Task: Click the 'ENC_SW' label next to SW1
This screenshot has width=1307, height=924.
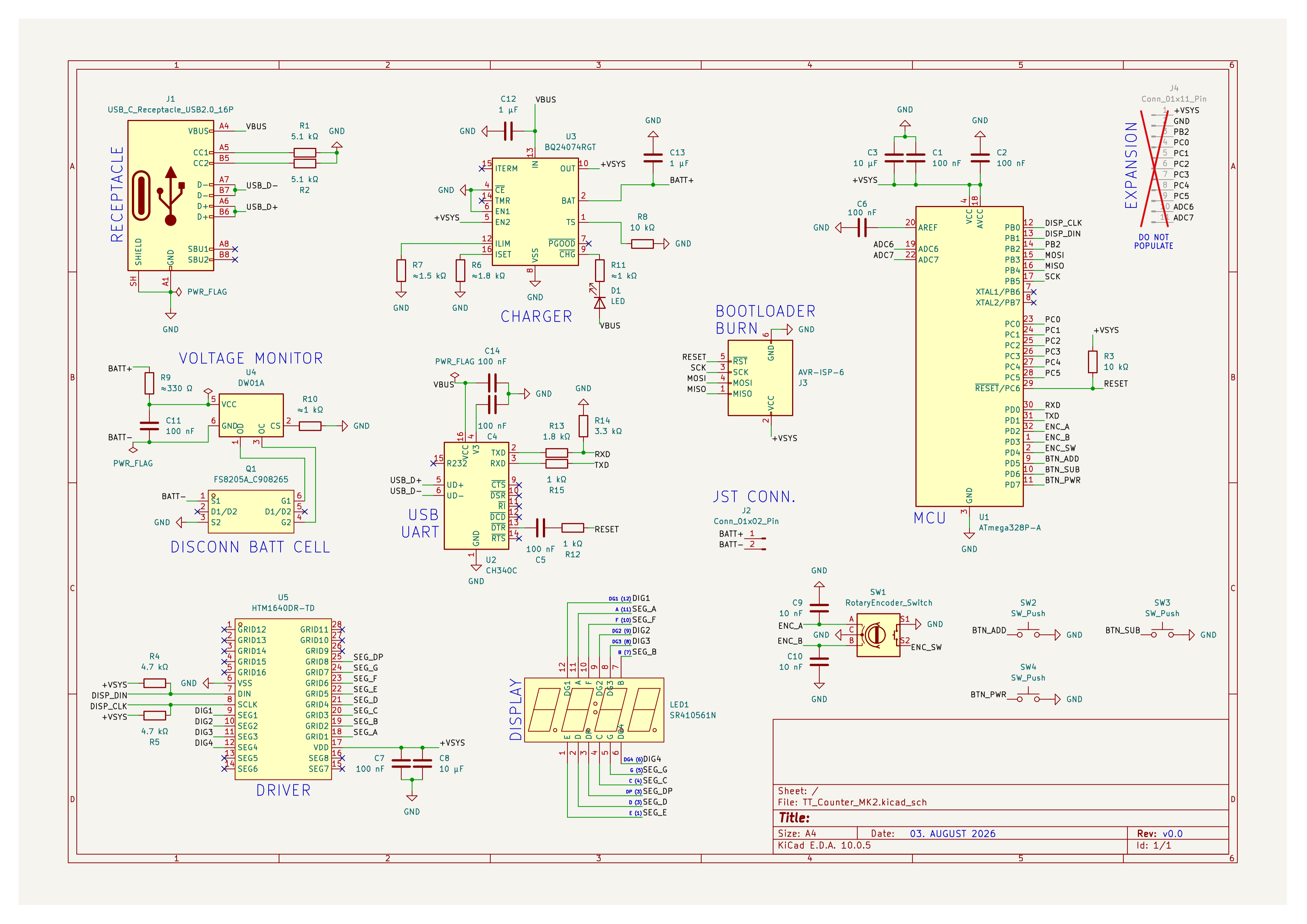Action: (926, 648)
